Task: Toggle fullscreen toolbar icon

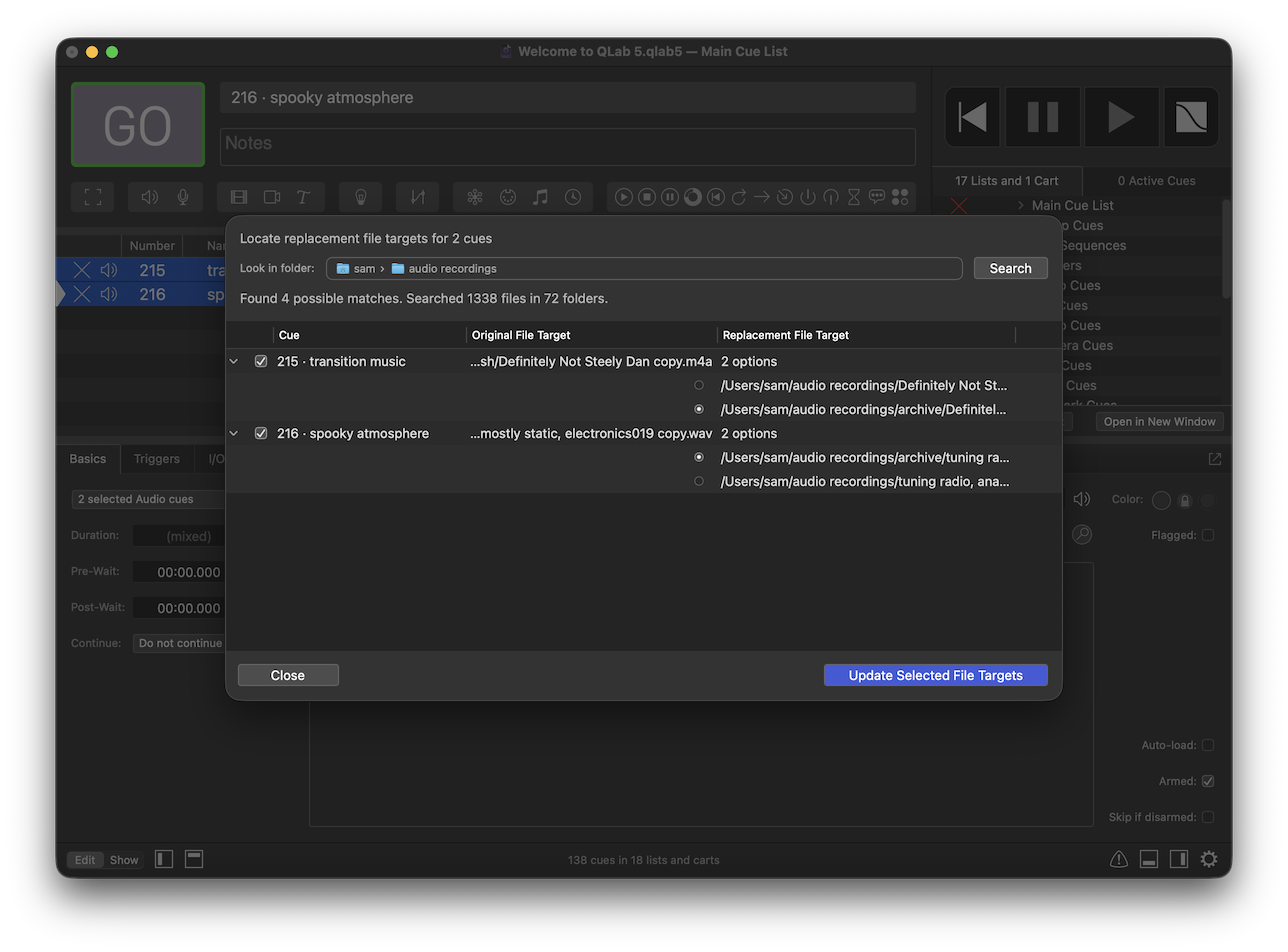Action: tap(93, 197)
